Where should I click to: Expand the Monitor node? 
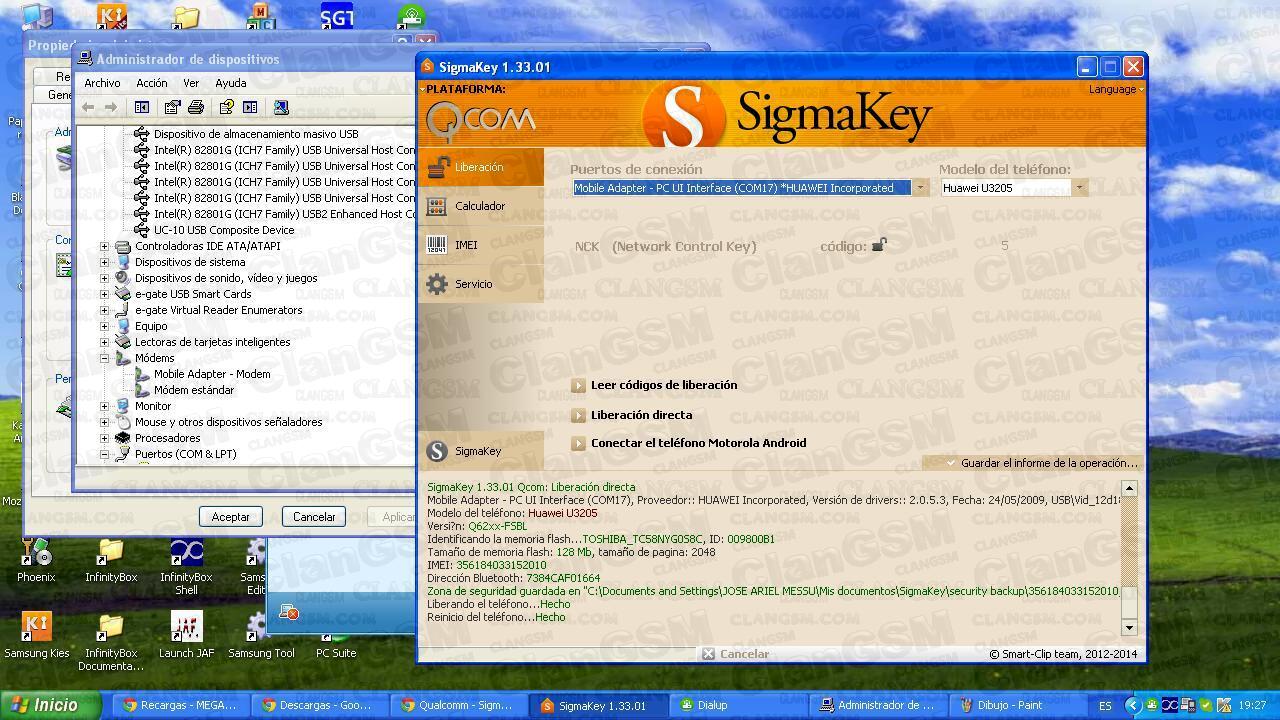coord(104,406)
